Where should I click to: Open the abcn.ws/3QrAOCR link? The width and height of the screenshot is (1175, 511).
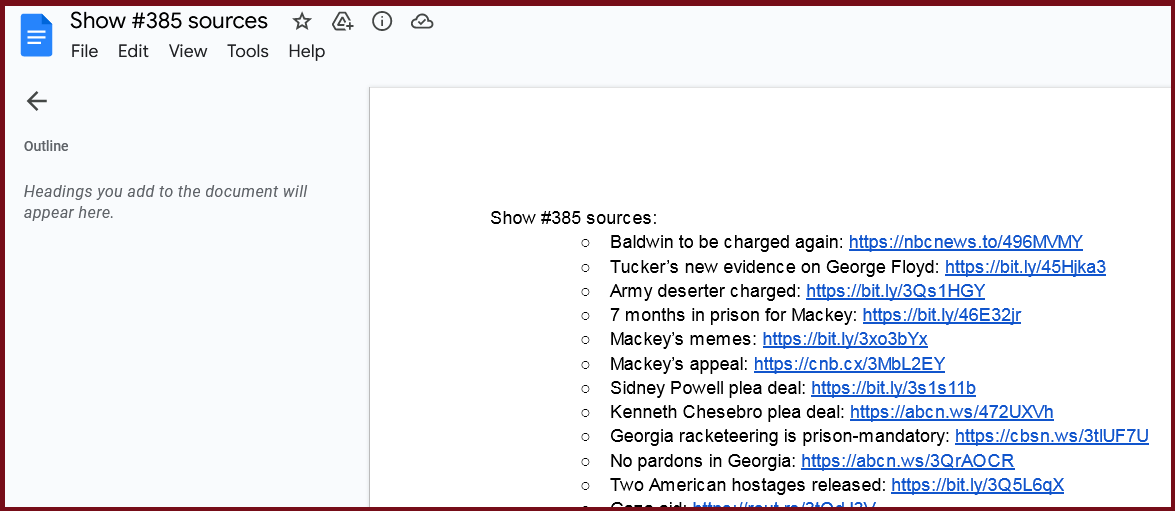coord(907,460)
